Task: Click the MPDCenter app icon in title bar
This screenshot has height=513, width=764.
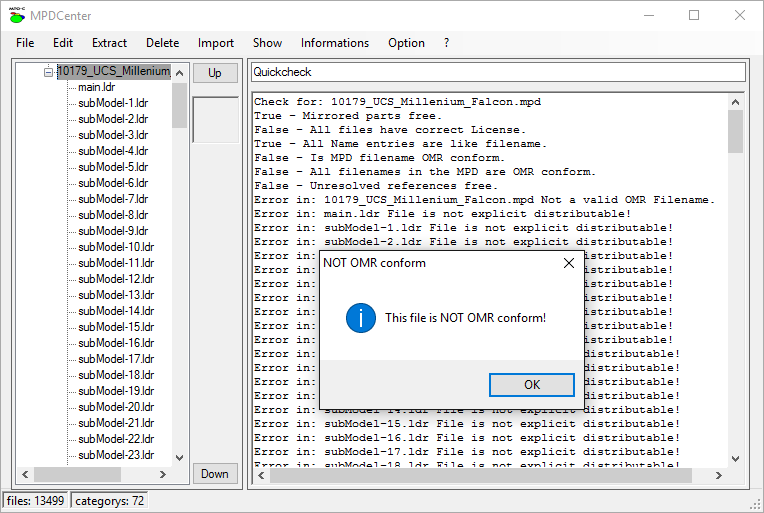Action: [x=17, y=16]
